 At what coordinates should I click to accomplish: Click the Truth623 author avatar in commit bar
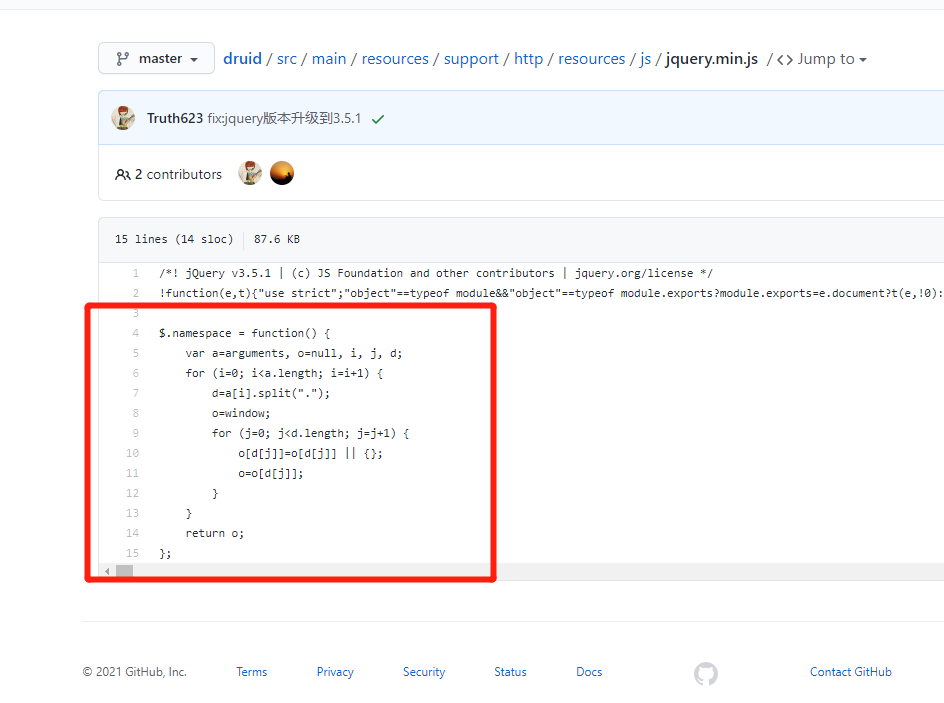click(123, 118)
